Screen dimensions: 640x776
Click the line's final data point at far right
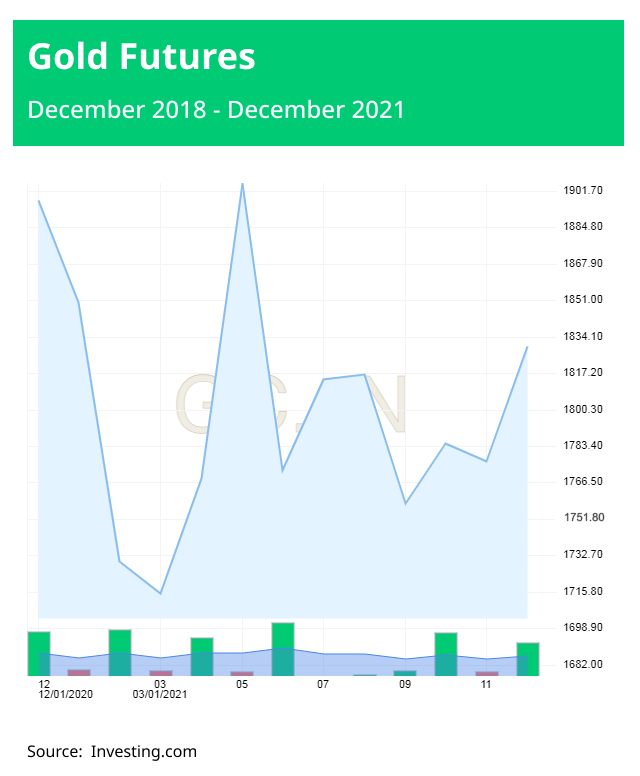coord(527,347)
